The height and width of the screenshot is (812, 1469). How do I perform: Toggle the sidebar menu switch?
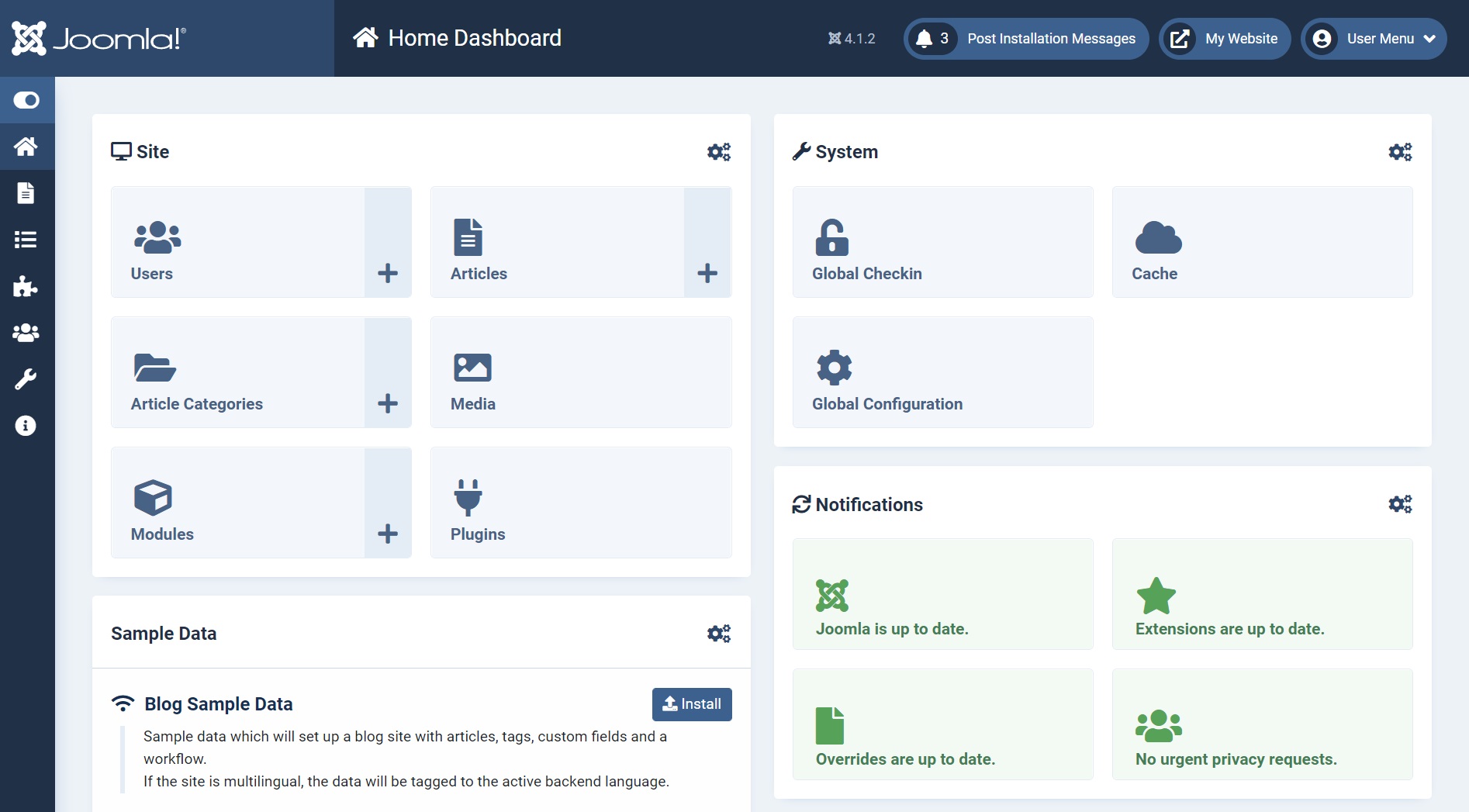26,100
